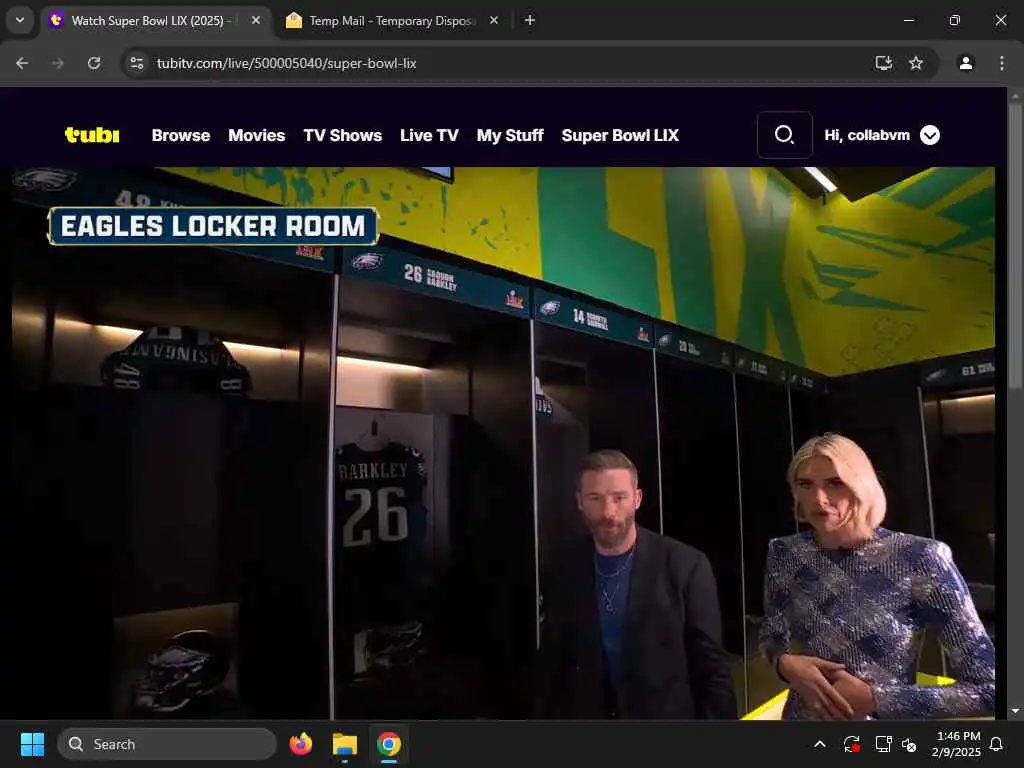Go forward in Chrome
This screenshot has height=768, width=1024.
(x=58, y=63)
